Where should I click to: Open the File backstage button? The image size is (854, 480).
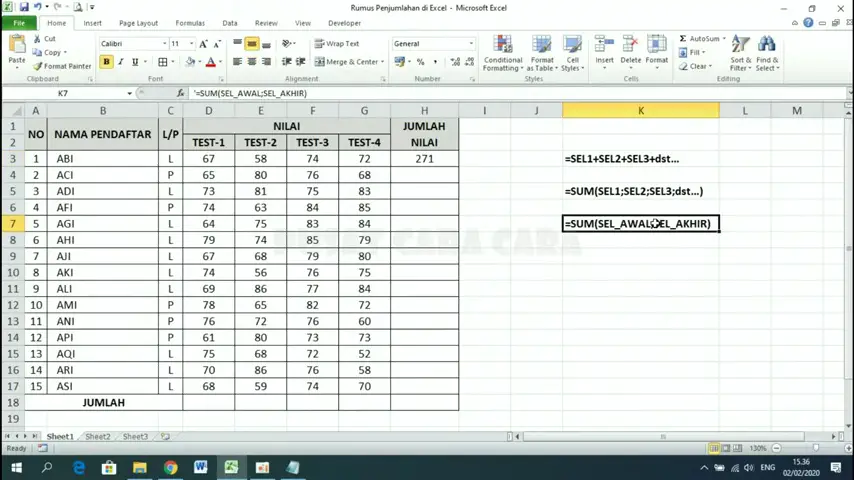(19, 23)
